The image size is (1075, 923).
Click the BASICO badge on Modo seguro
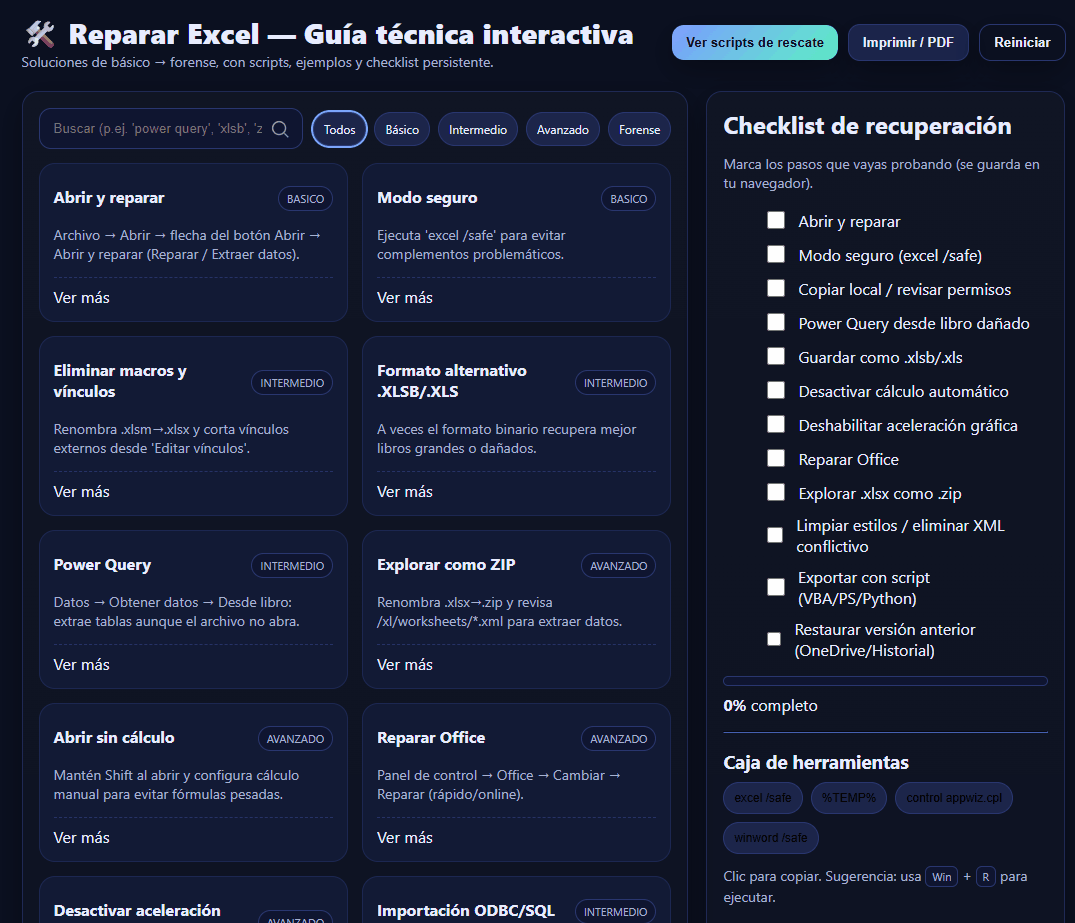click(x=629, y=199)
